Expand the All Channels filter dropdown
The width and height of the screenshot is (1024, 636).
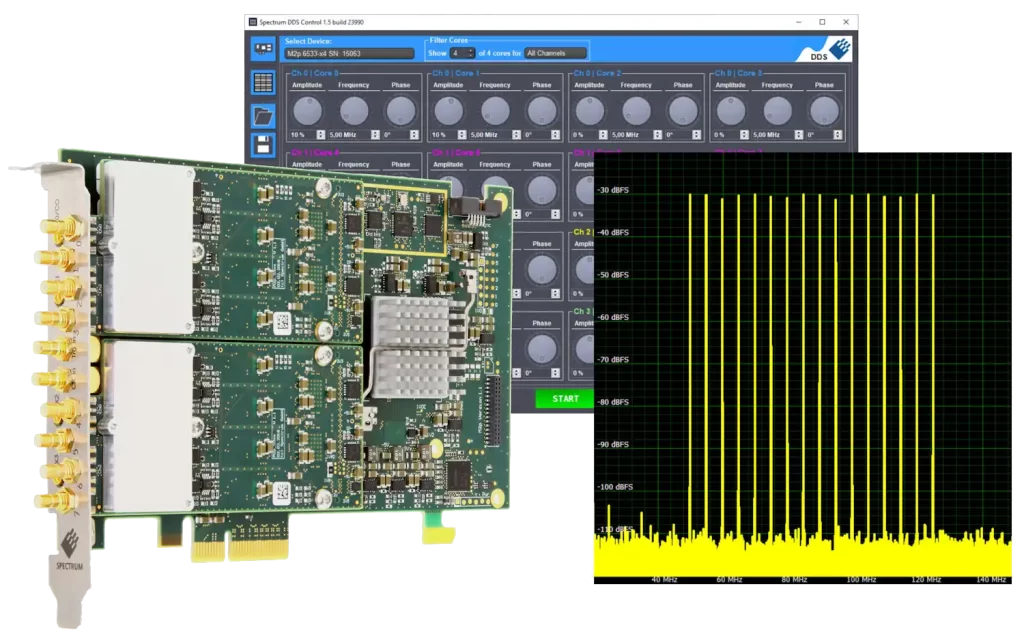(554, 52)
